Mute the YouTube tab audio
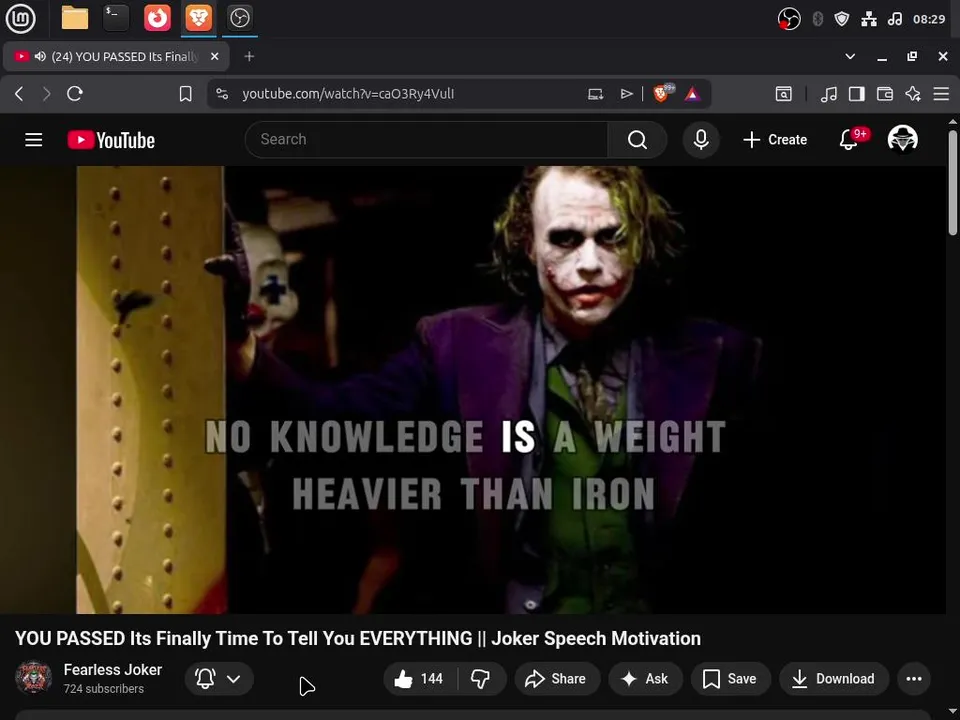Screen dimensions: 960x720 pyautogui.click(x=40, y=56)
